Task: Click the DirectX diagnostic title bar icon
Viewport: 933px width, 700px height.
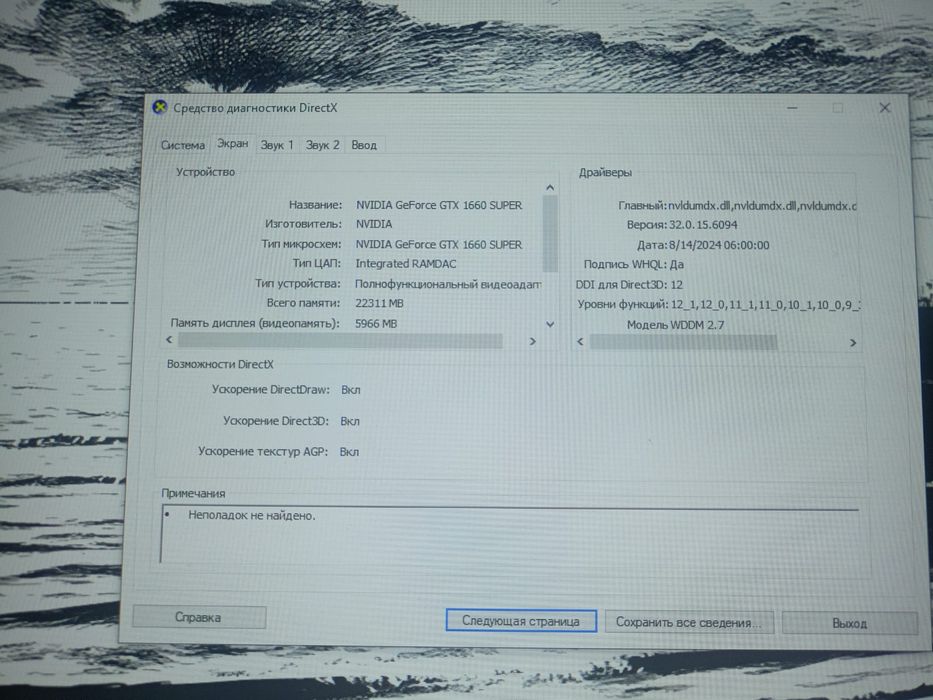Action: [159, 108]
